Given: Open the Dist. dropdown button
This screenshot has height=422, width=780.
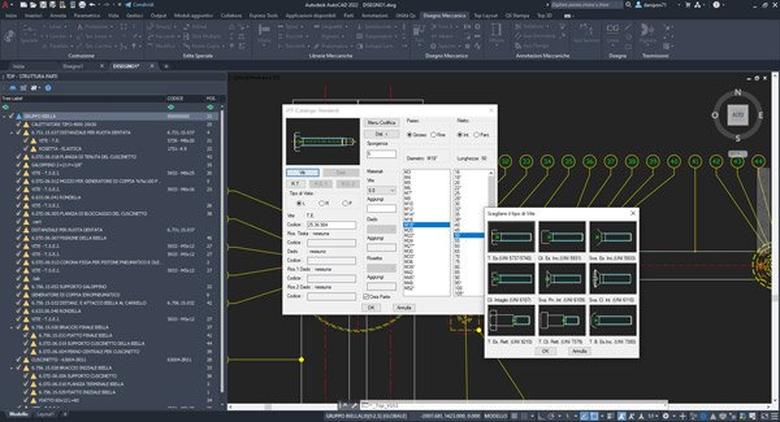Looking at the screenshot, I should coord(373,133).
